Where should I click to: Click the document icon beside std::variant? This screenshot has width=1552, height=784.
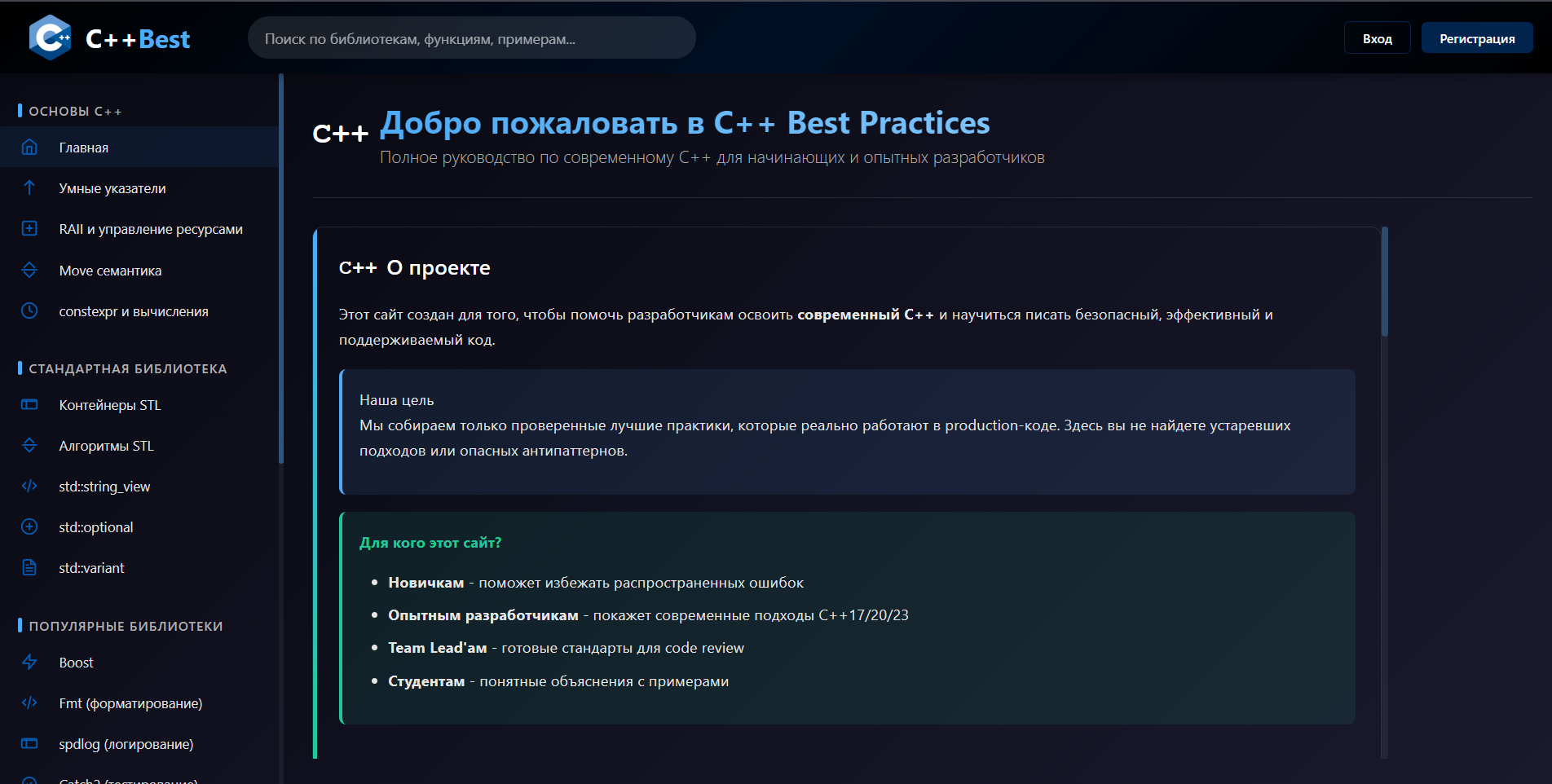[x=29, y=567]
